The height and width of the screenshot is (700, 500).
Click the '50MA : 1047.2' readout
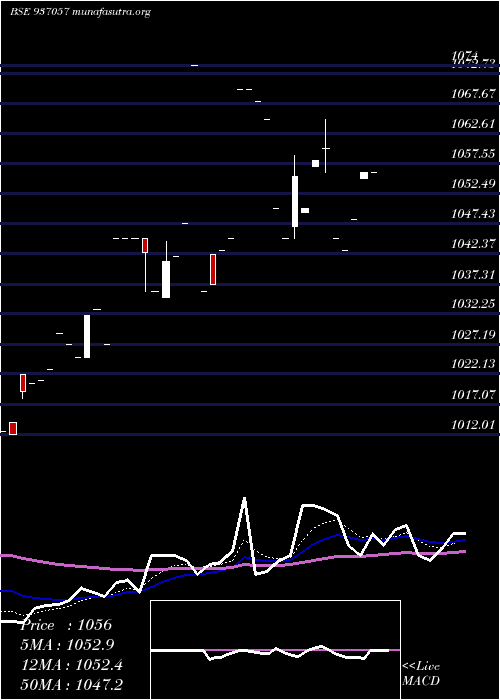click(x=72, y=685)
